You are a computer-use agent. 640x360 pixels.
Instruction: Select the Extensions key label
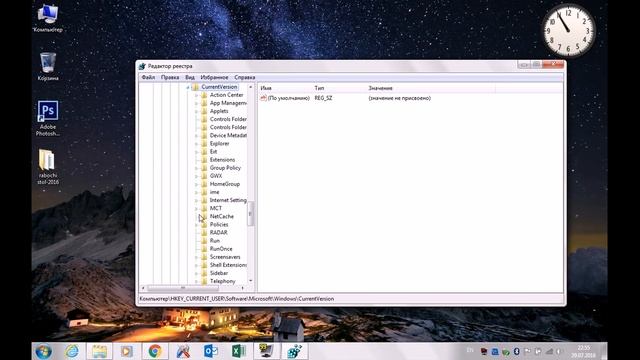pos(222,160)
